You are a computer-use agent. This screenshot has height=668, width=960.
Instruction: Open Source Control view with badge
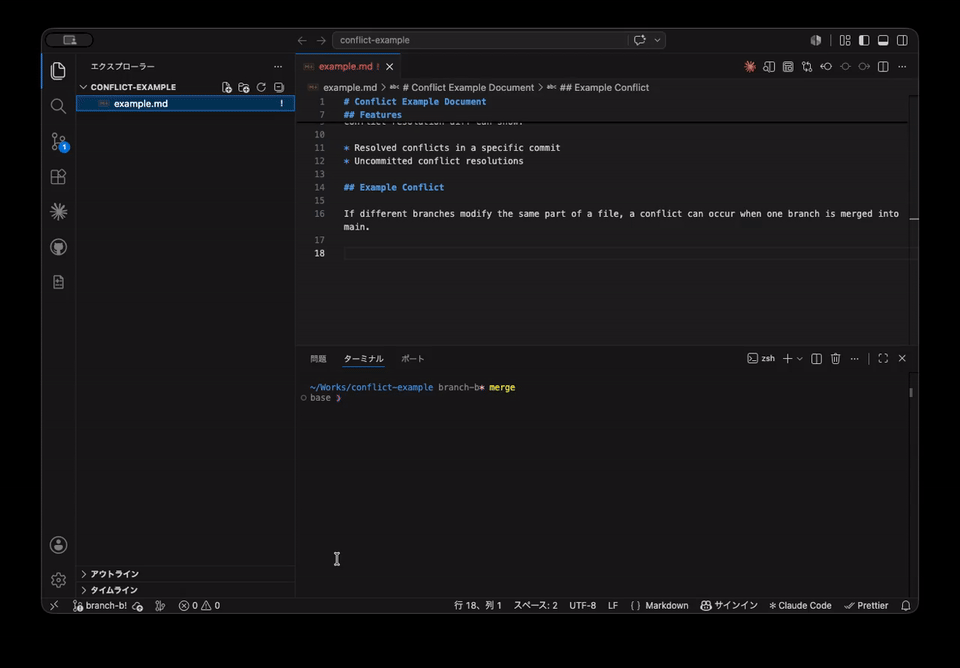click(x=59, y=141)
